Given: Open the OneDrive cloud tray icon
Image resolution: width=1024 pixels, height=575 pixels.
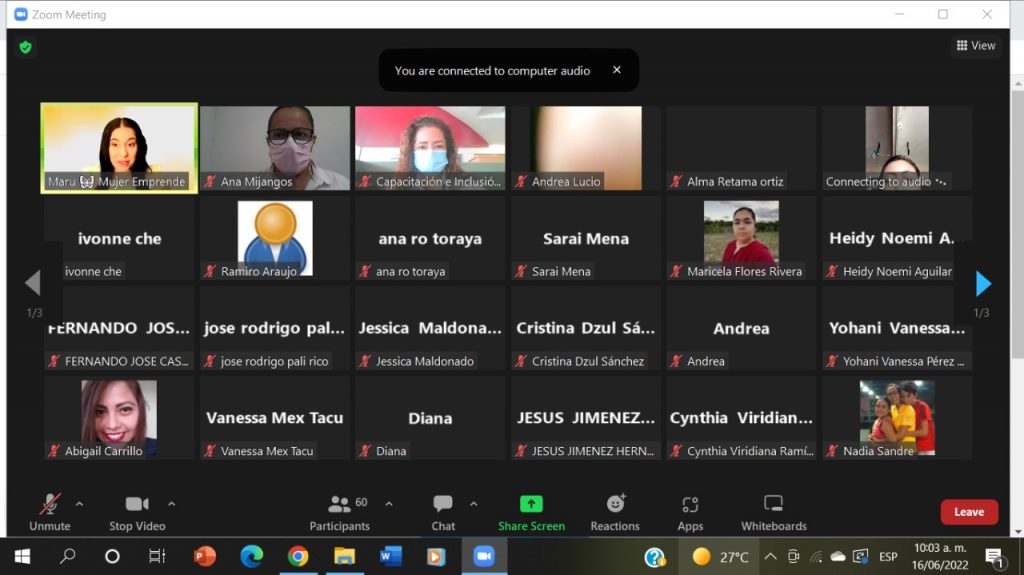Looking at the screenshot, I should 838,557.
